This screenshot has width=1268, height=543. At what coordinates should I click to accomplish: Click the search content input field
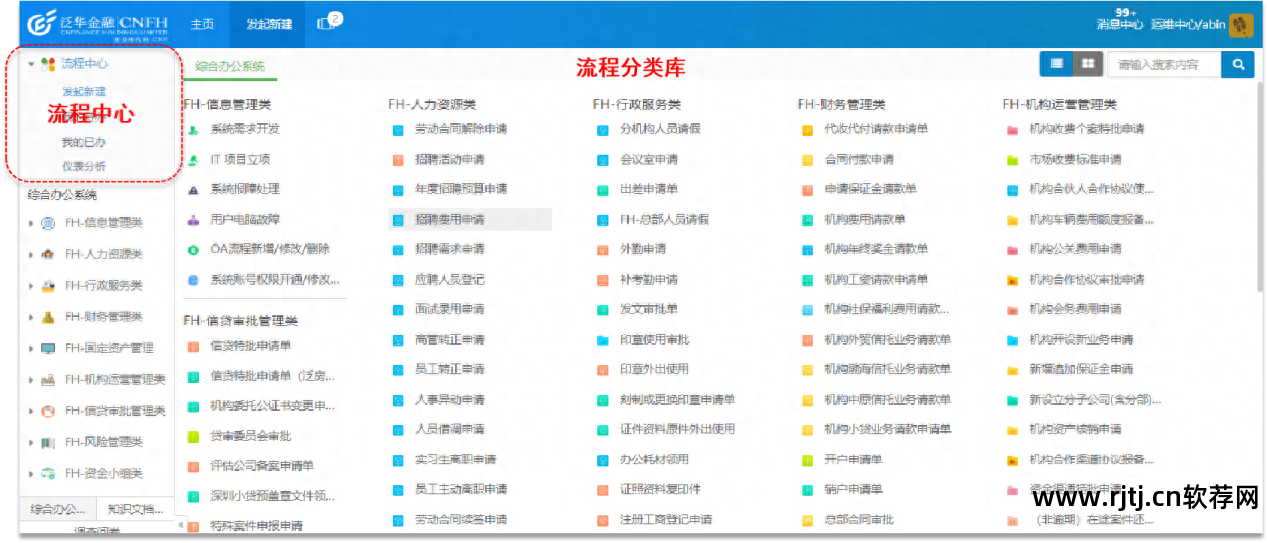(x=1165, y=64)
